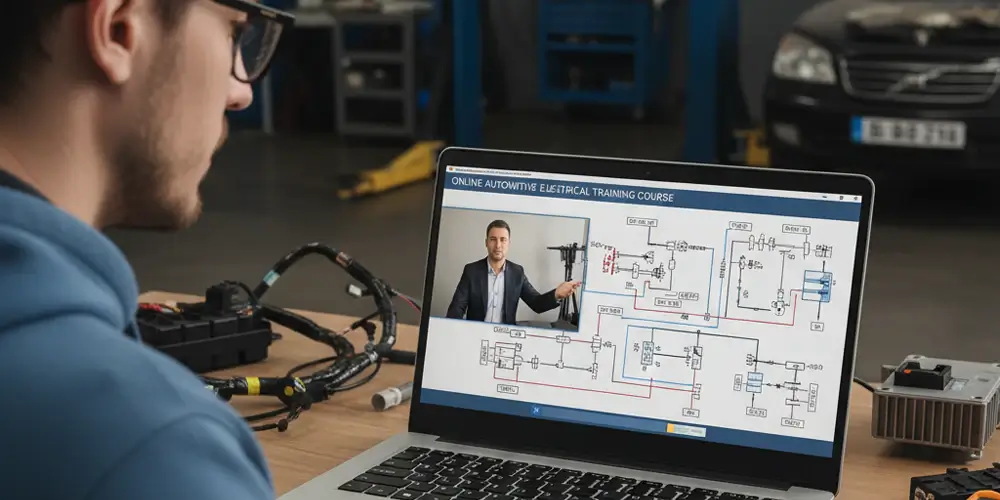1000x500 pixels.
Task: Click the small blue icon in bottom bar
Action: 536,411
